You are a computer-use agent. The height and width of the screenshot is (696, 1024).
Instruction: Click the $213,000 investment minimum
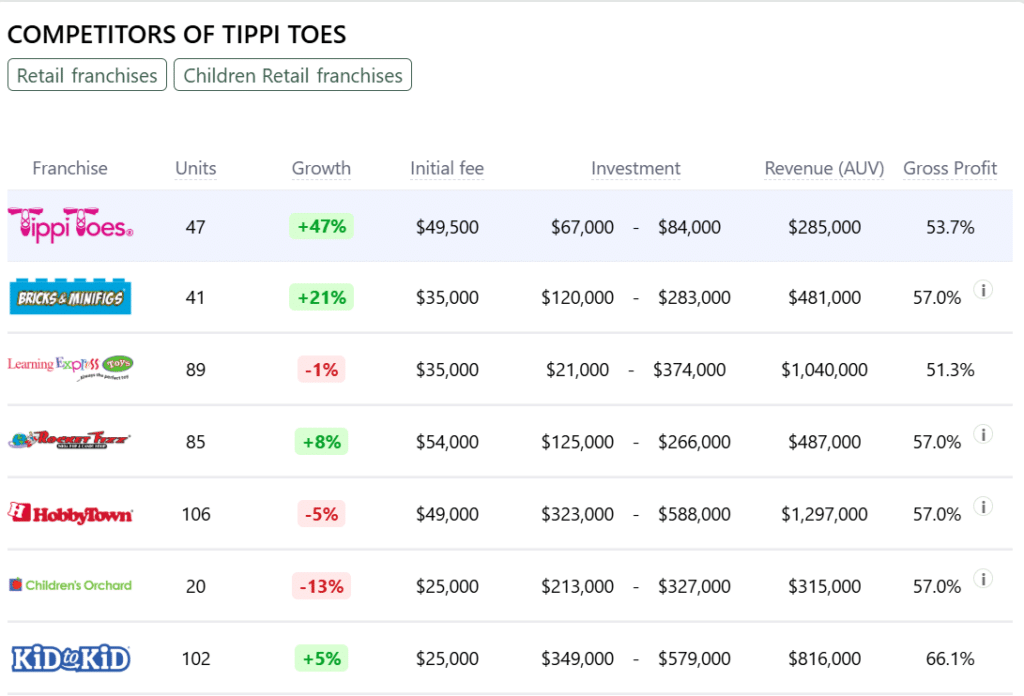[577, 586]
